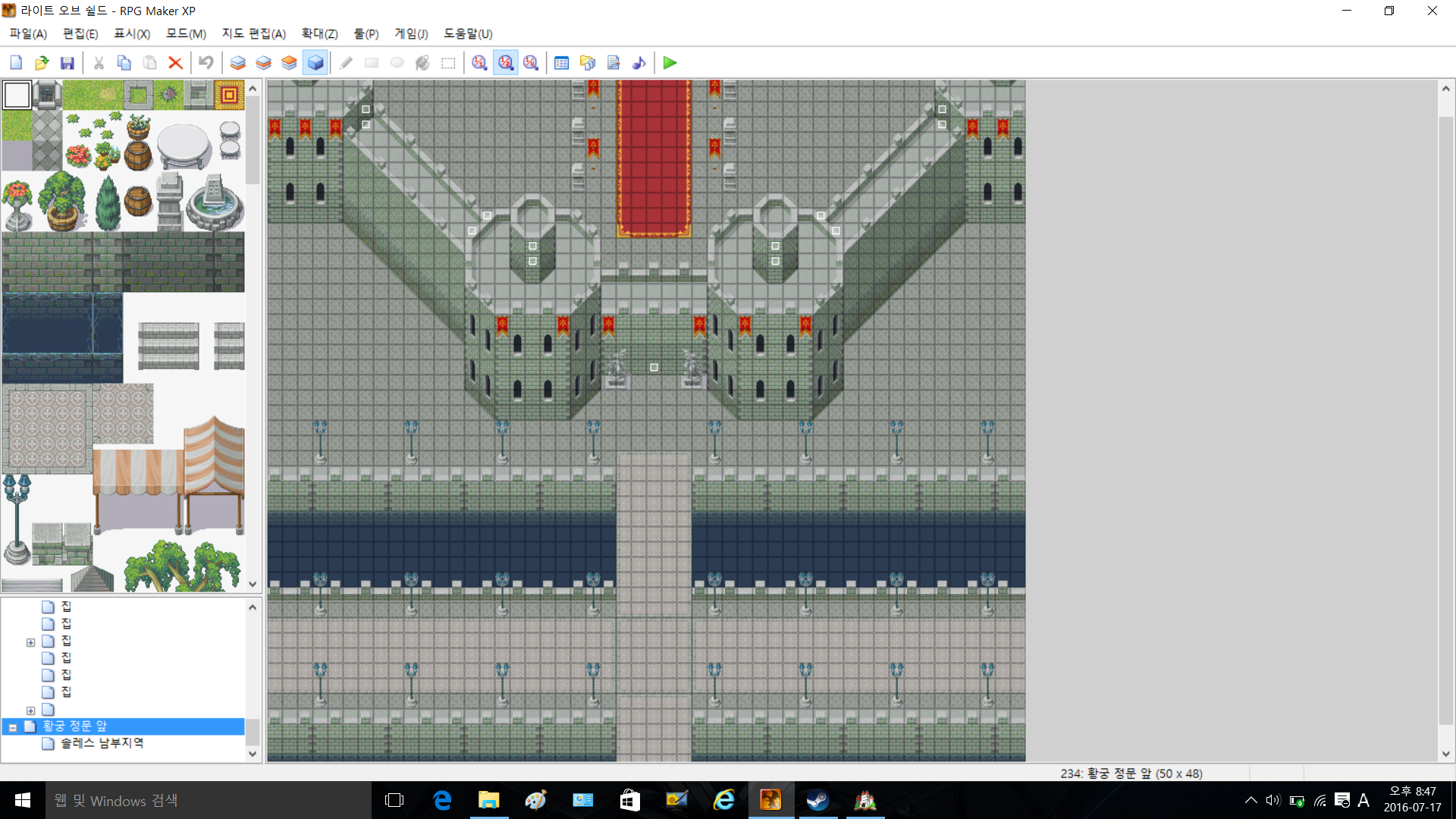
Task: Pick the red carpet pattern tile
Action: tap(229, 95)
